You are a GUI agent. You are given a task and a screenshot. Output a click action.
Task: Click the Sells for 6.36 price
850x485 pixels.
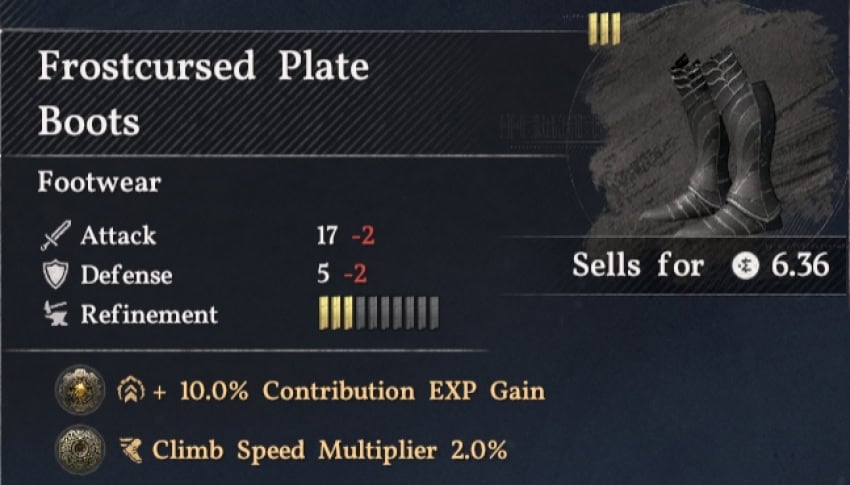coord(700,266)
